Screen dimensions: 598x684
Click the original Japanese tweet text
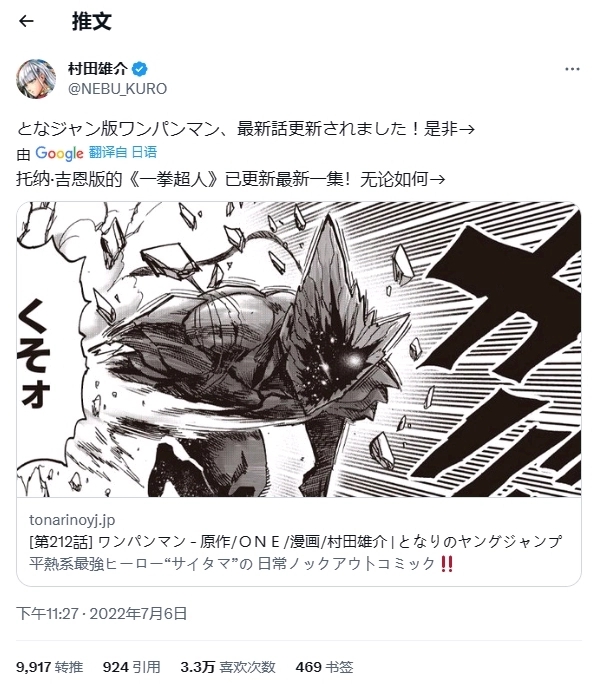(x=246, y=129)
